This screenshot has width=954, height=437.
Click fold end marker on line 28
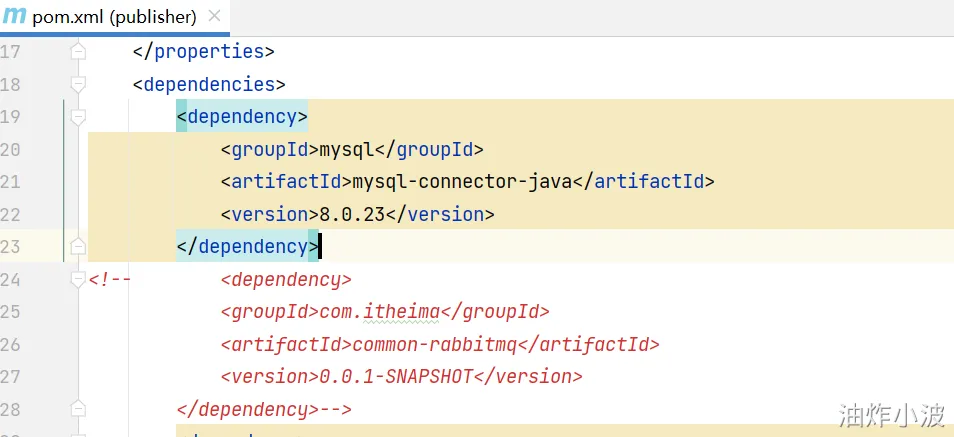(78, 410)
